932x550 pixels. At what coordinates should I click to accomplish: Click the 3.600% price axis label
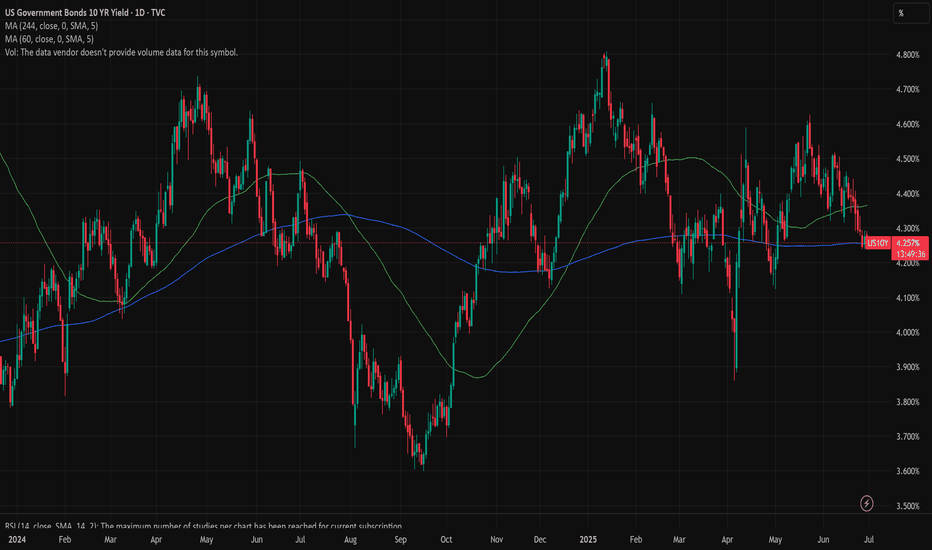point(908,471)
